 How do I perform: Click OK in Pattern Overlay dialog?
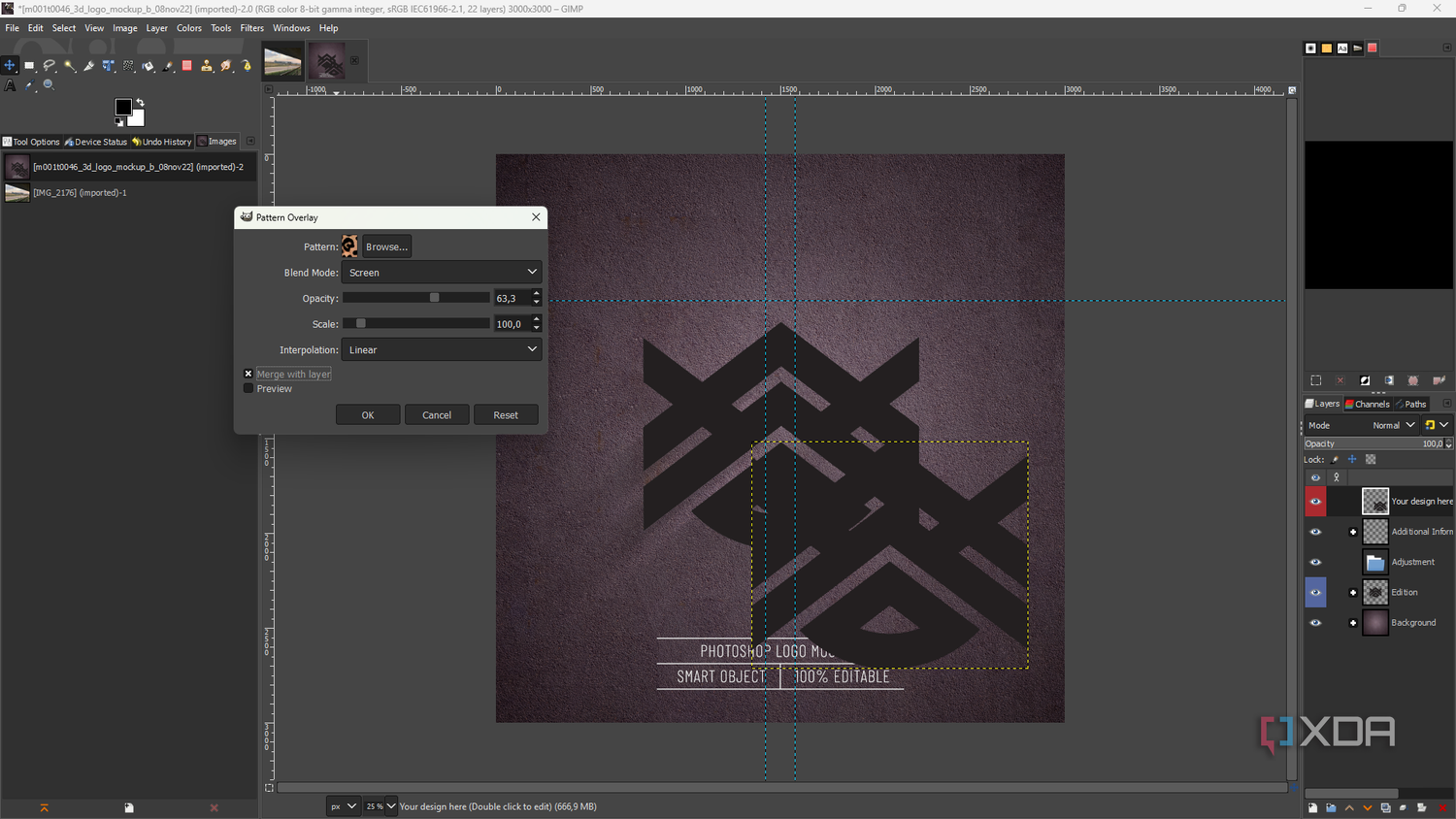pos(368,414)
